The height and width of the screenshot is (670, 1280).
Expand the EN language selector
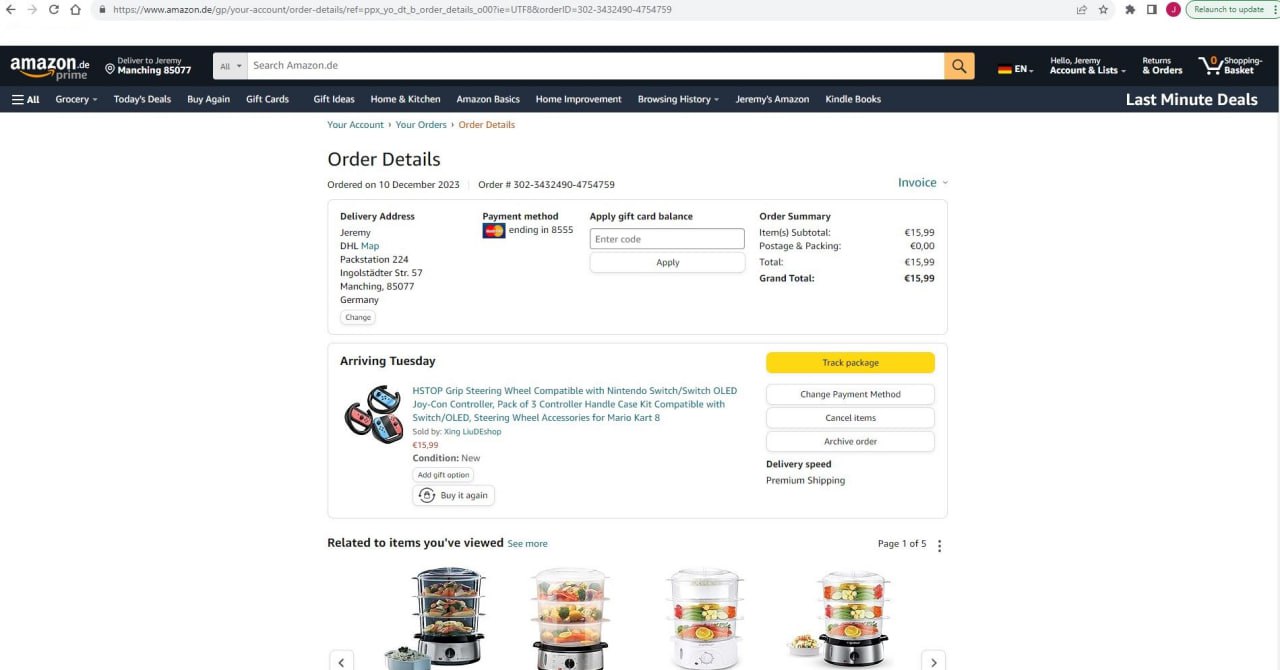tap(1016, 69)
